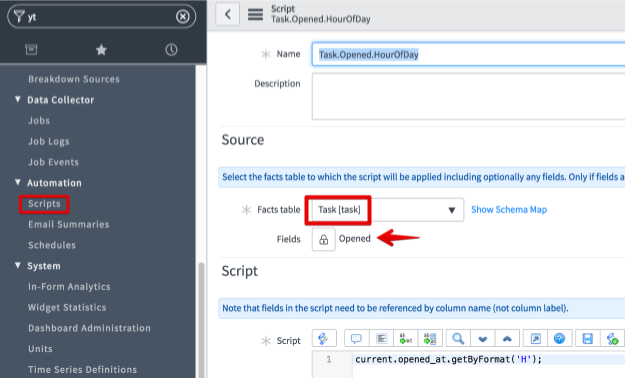Open Jobs under Data Collector
The width and height of the screenshot is (625, 378).
(39, 120)
